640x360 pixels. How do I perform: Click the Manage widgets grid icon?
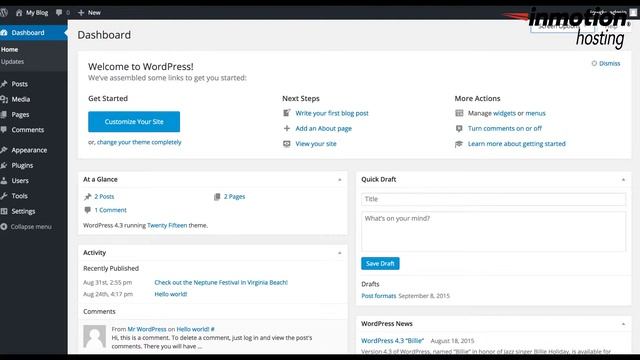tap(459, 113)
